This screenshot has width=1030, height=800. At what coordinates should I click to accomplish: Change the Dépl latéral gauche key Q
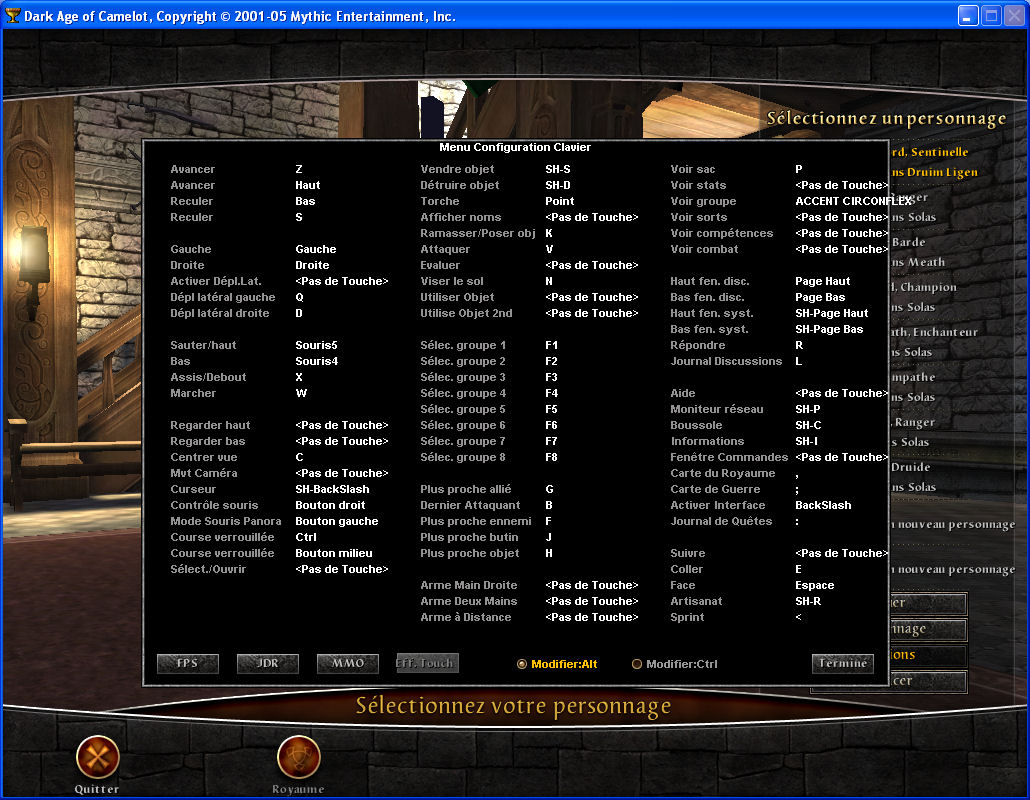click(299, 298)
